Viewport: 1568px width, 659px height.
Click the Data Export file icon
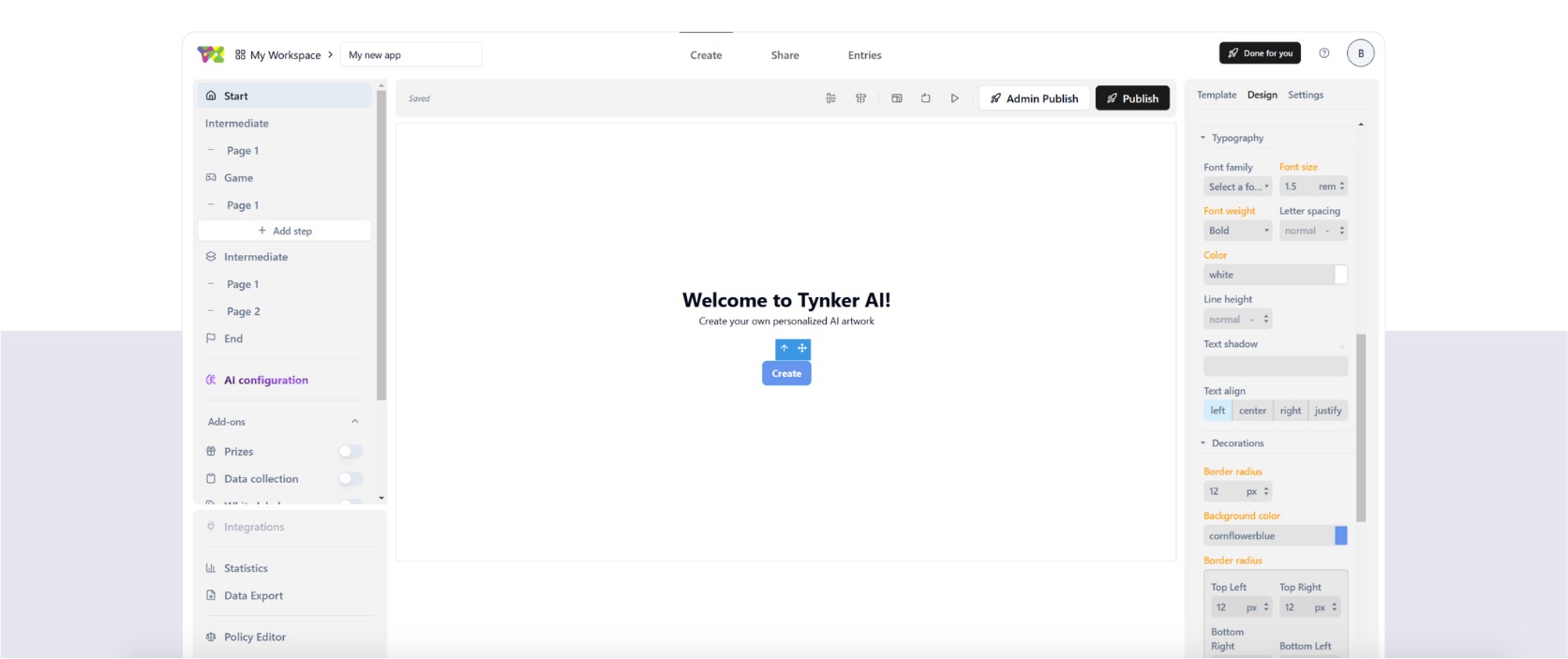[x=211, y=595]
